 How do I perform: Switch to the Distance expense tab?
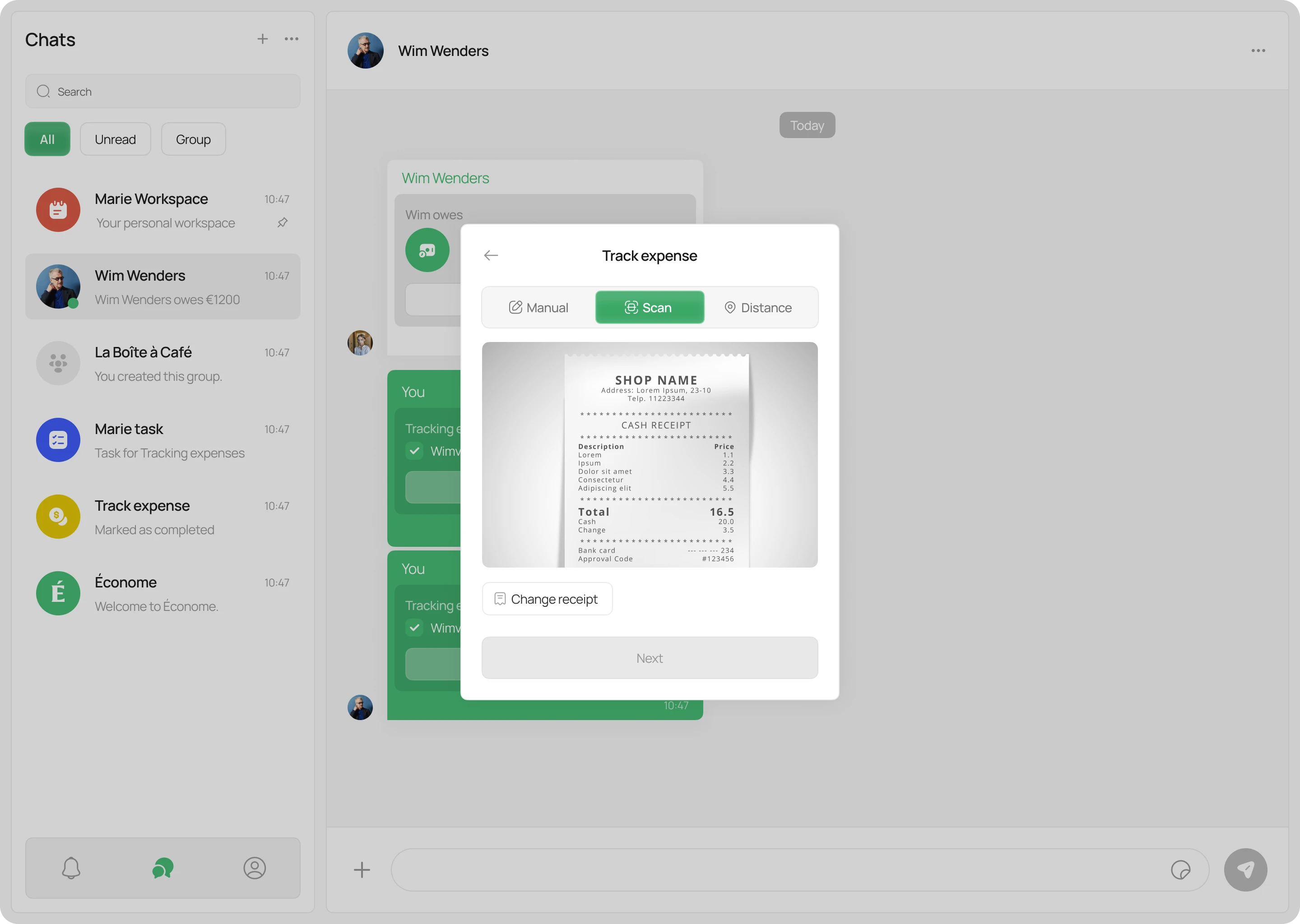[x=758, y=307]
